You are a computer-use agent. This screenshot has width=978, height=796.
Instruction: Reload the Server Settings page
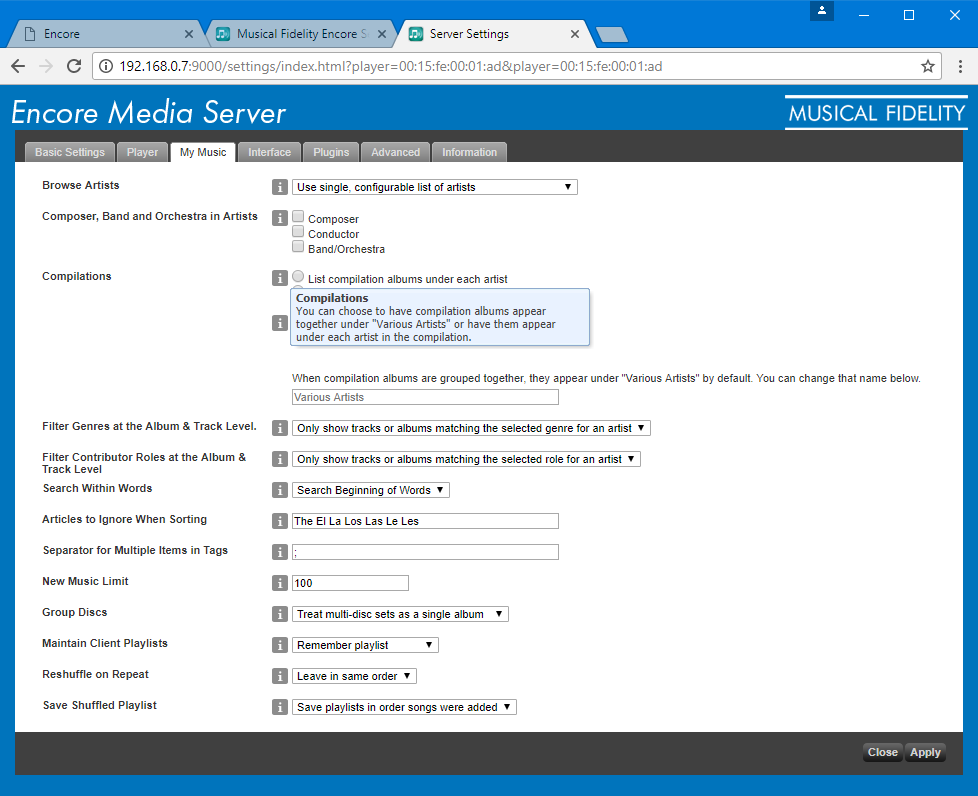[x=74, y=66]
